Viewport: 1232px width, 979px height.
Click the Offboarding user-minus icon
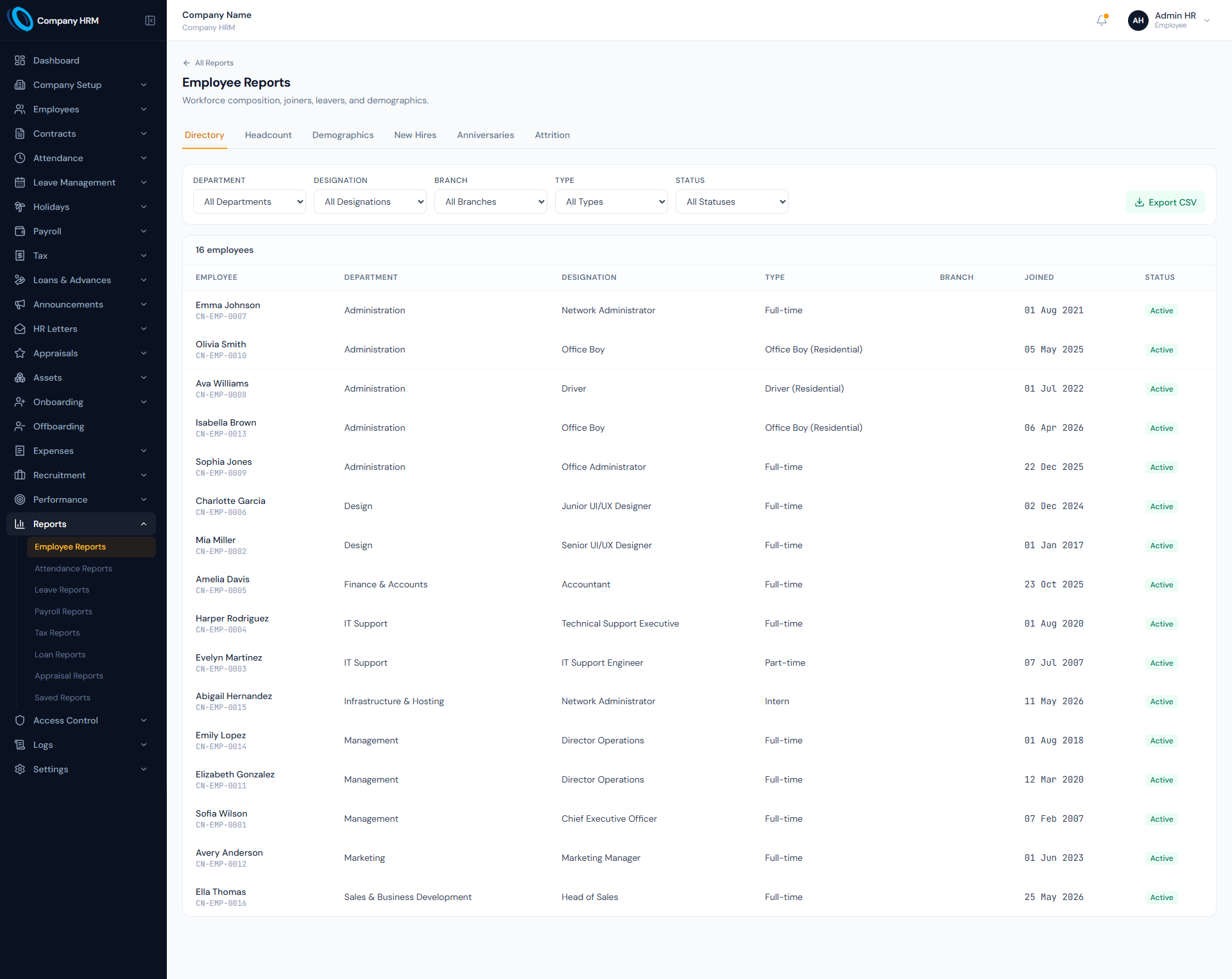20,426
